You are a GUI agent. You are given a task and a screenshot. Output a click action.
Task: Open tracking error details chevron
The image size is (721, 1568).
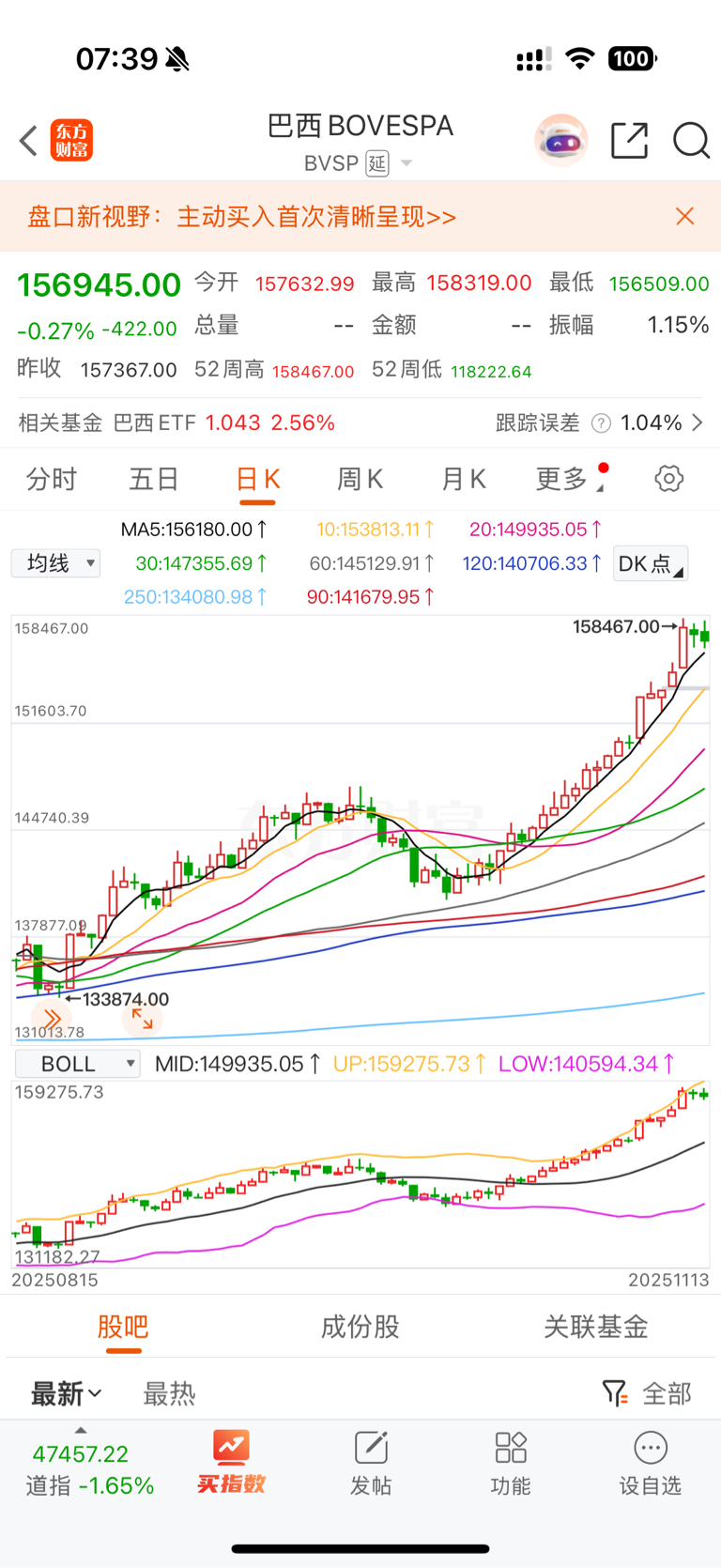698,423
